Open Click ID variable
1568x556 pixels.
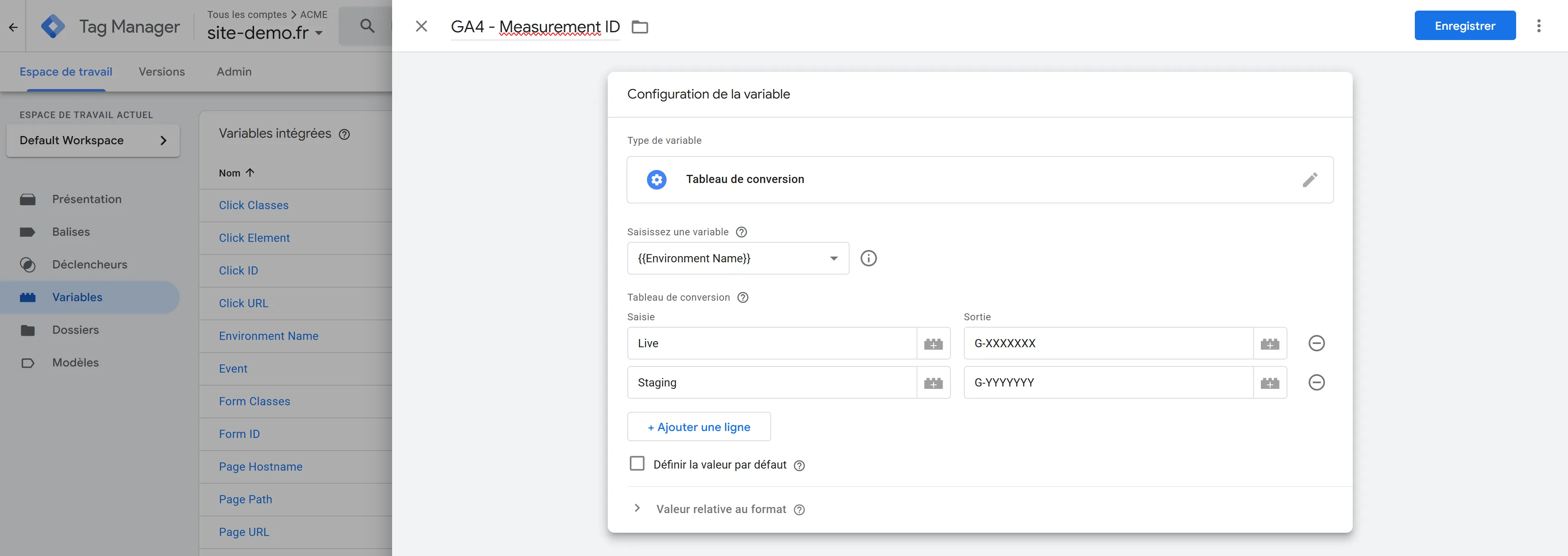[x=238, y=271]
